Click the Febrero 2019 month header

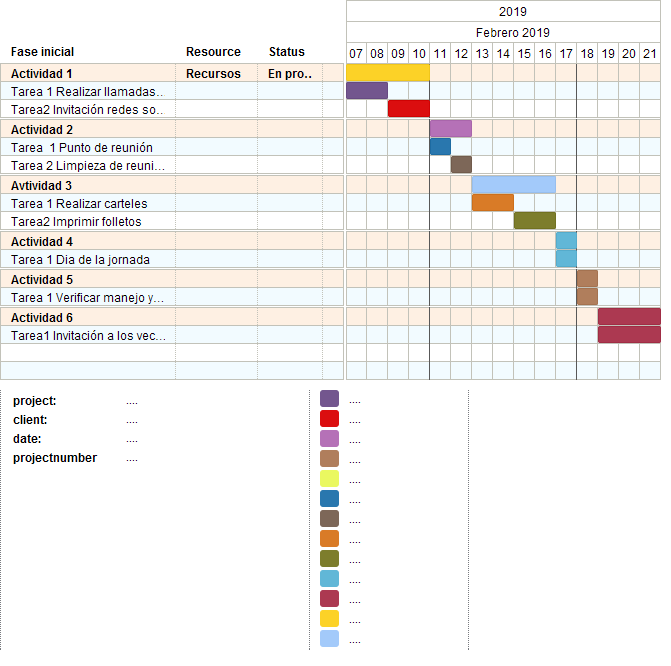[512, 32]
